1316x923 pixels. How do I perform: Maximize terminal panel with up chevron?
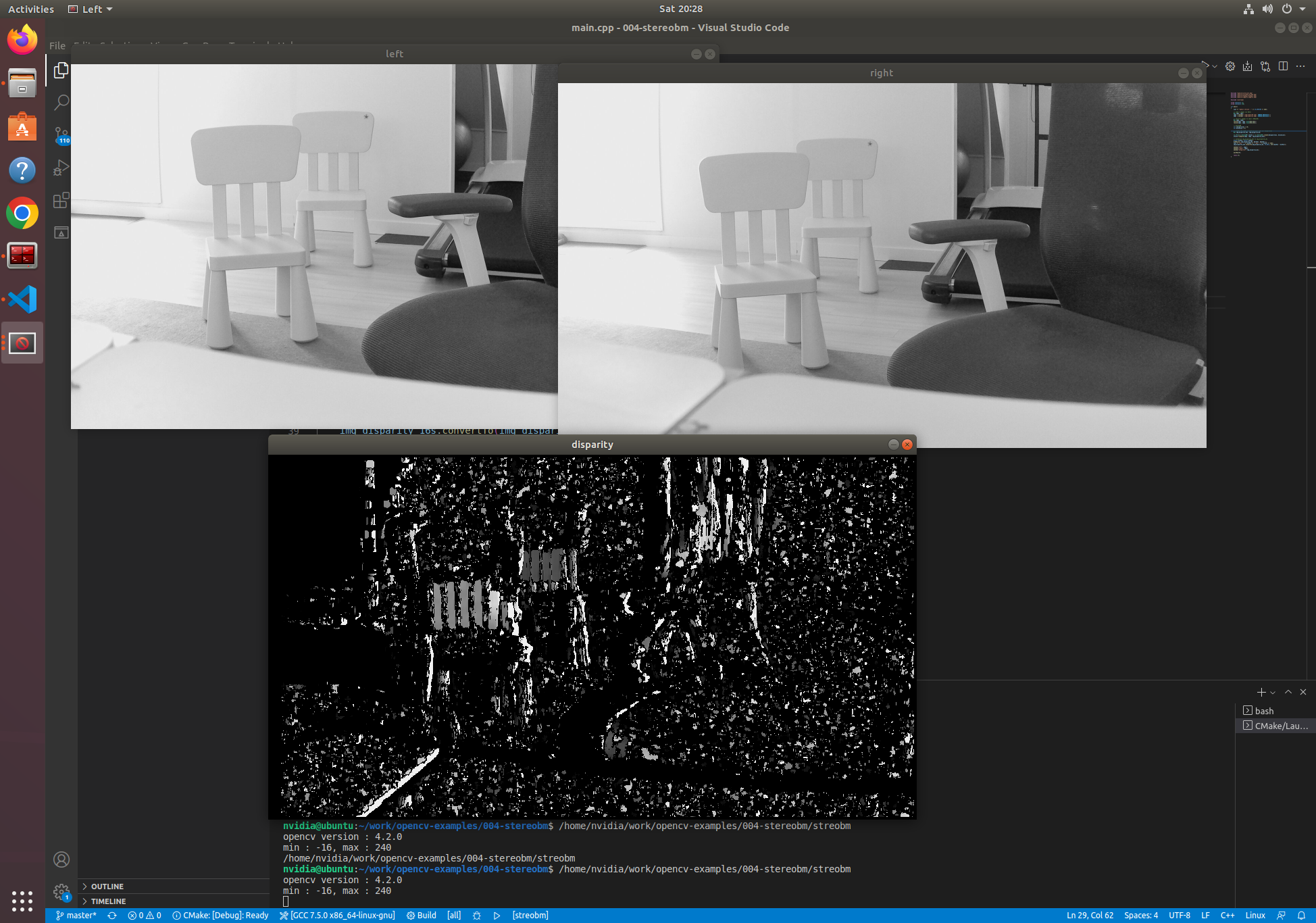click(x=1288, y=692)
